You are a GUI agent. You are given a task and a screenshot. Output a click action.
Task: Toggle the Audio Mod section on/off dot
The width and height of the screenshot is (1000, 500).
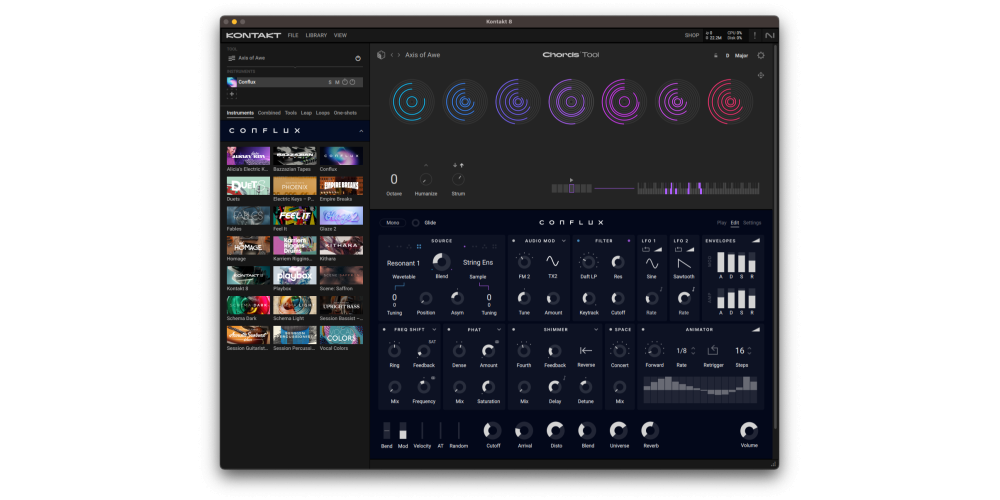(514, 241)
